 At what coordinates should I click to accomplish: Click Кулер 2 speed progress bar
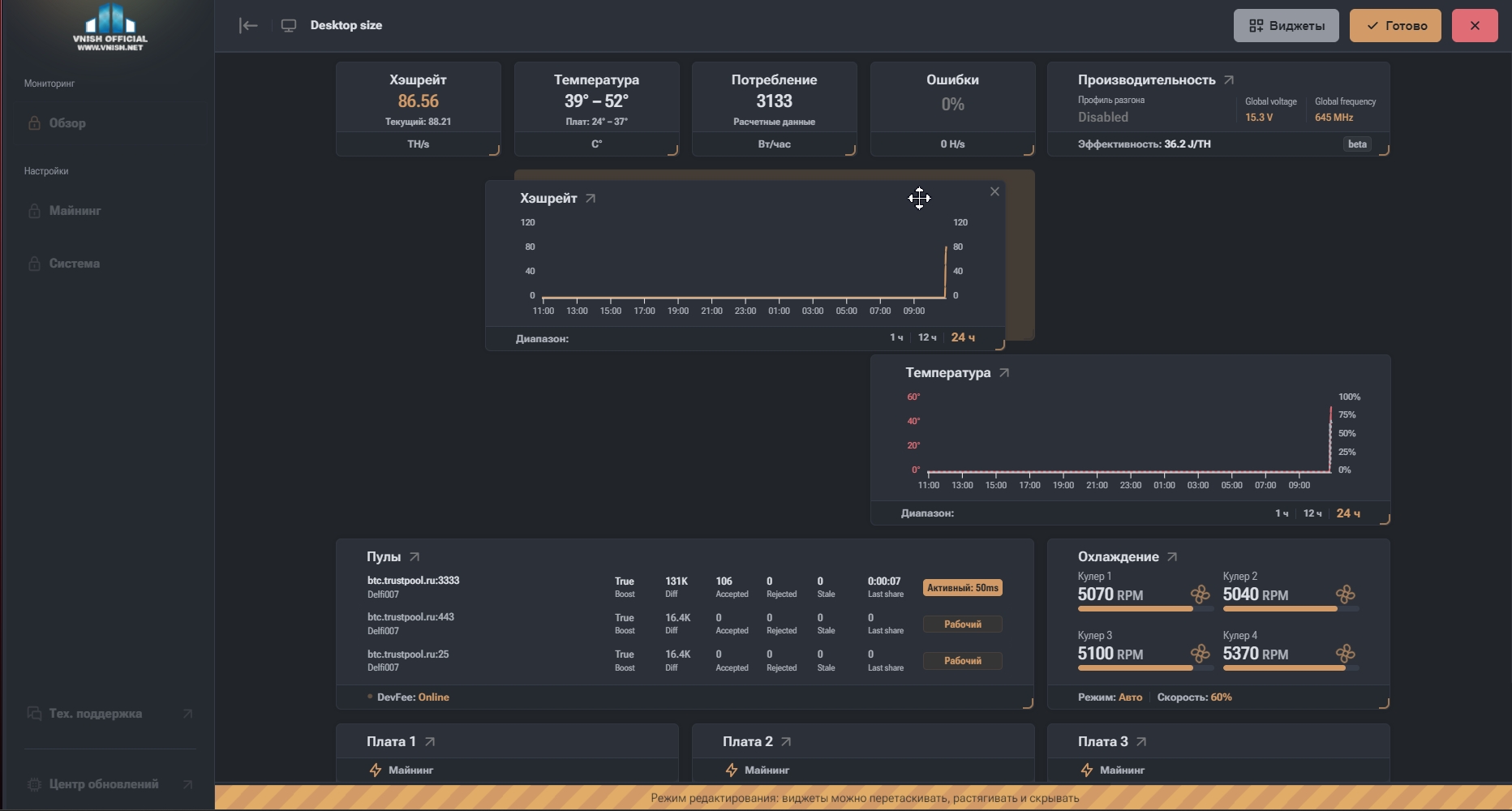(x=1291, y=609)
